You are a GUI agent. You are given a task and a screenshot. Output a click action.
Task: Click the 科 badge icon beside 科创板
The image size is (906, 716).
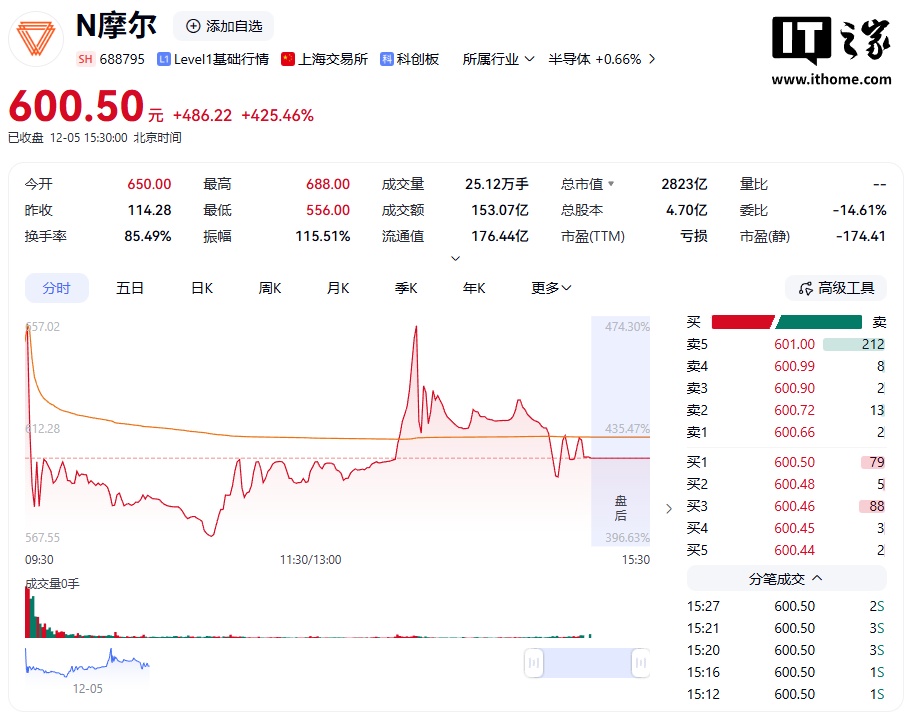click(x=387, y=59)
